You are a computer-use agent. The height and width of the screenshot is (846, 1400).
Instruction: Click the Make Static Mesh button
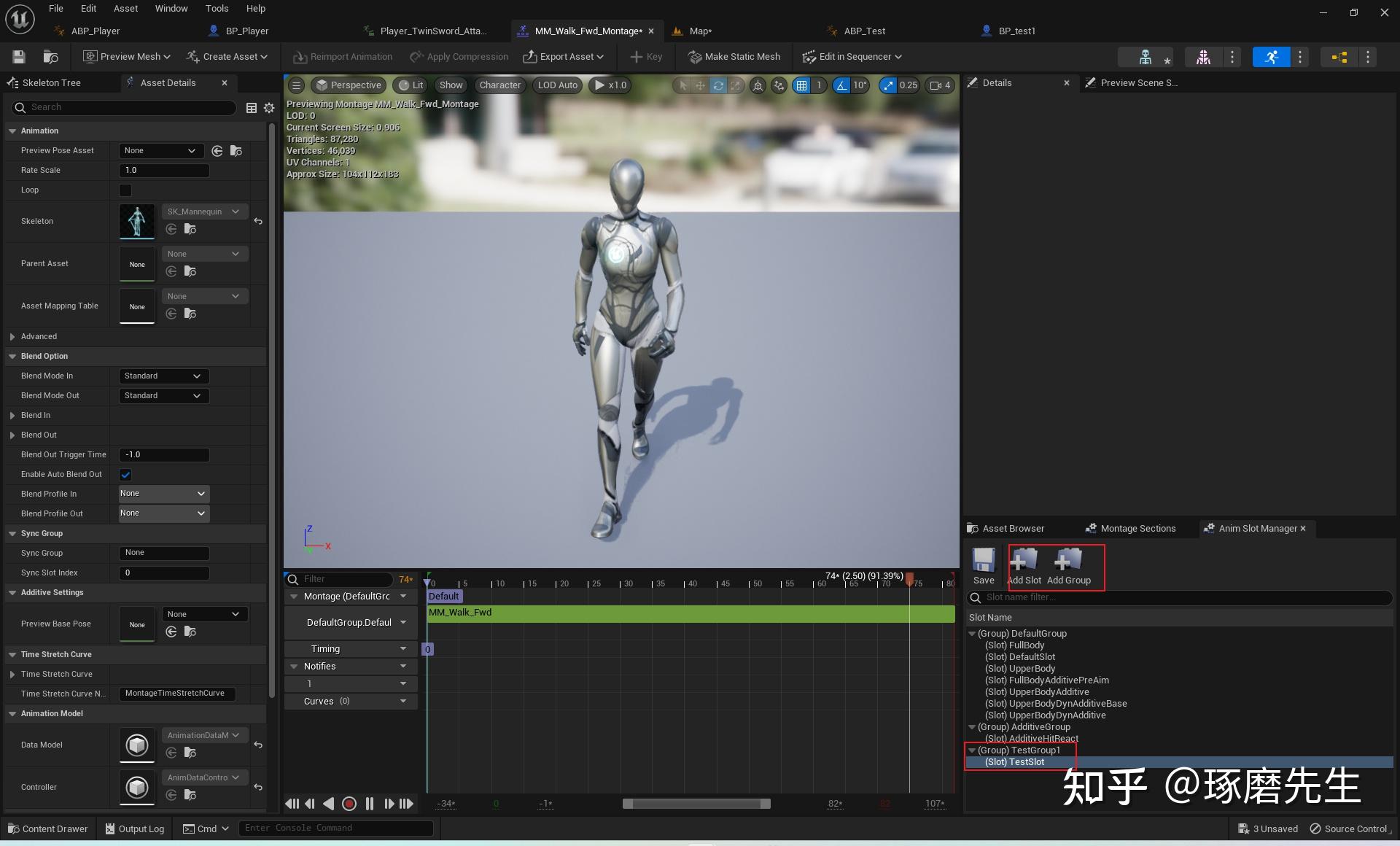(734, 57)
